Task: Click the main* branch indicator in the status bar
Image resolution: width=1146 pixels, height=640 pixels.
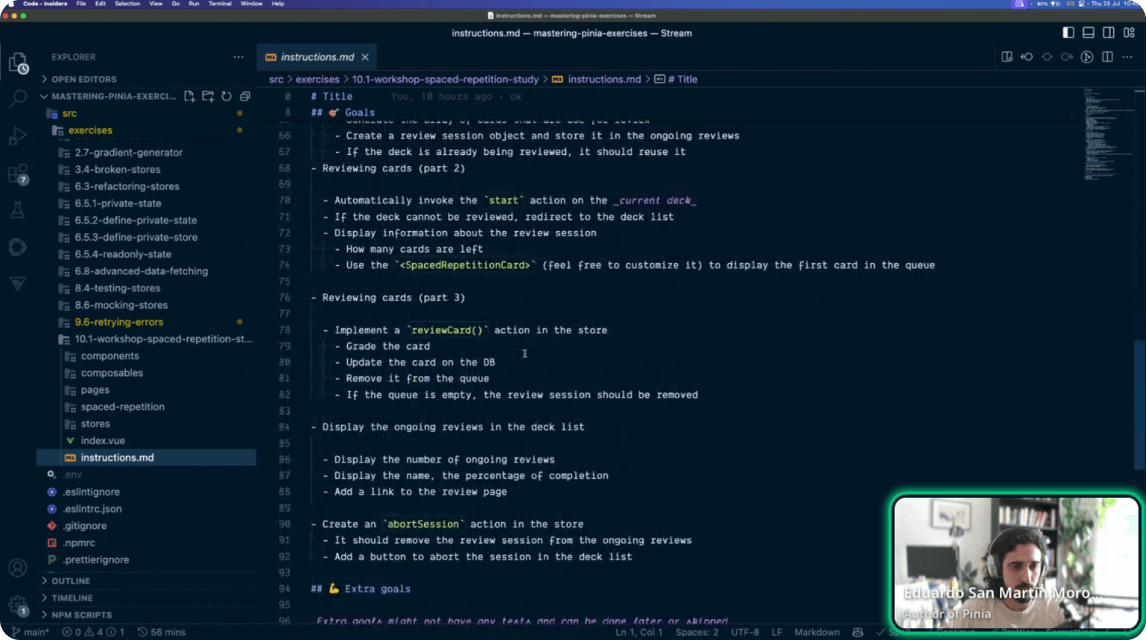Action: pos(34,632)
